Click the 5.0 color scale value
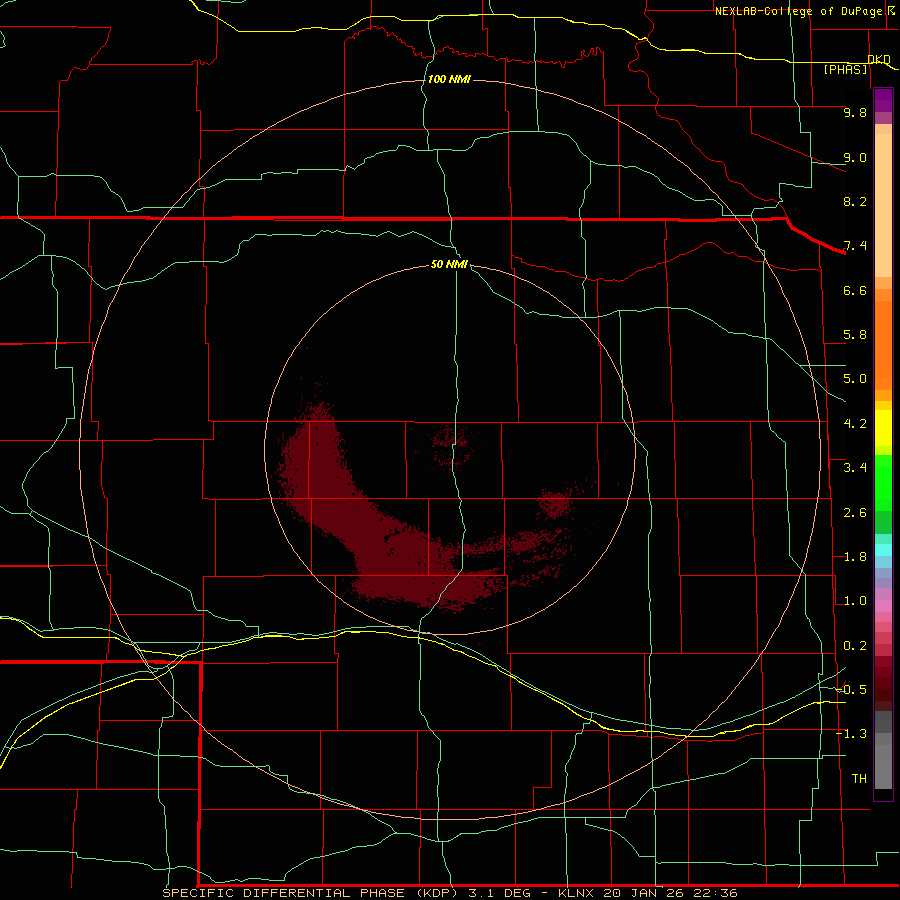Image resolution: width=900 pixels, height=900 pixels. (855, 379)
